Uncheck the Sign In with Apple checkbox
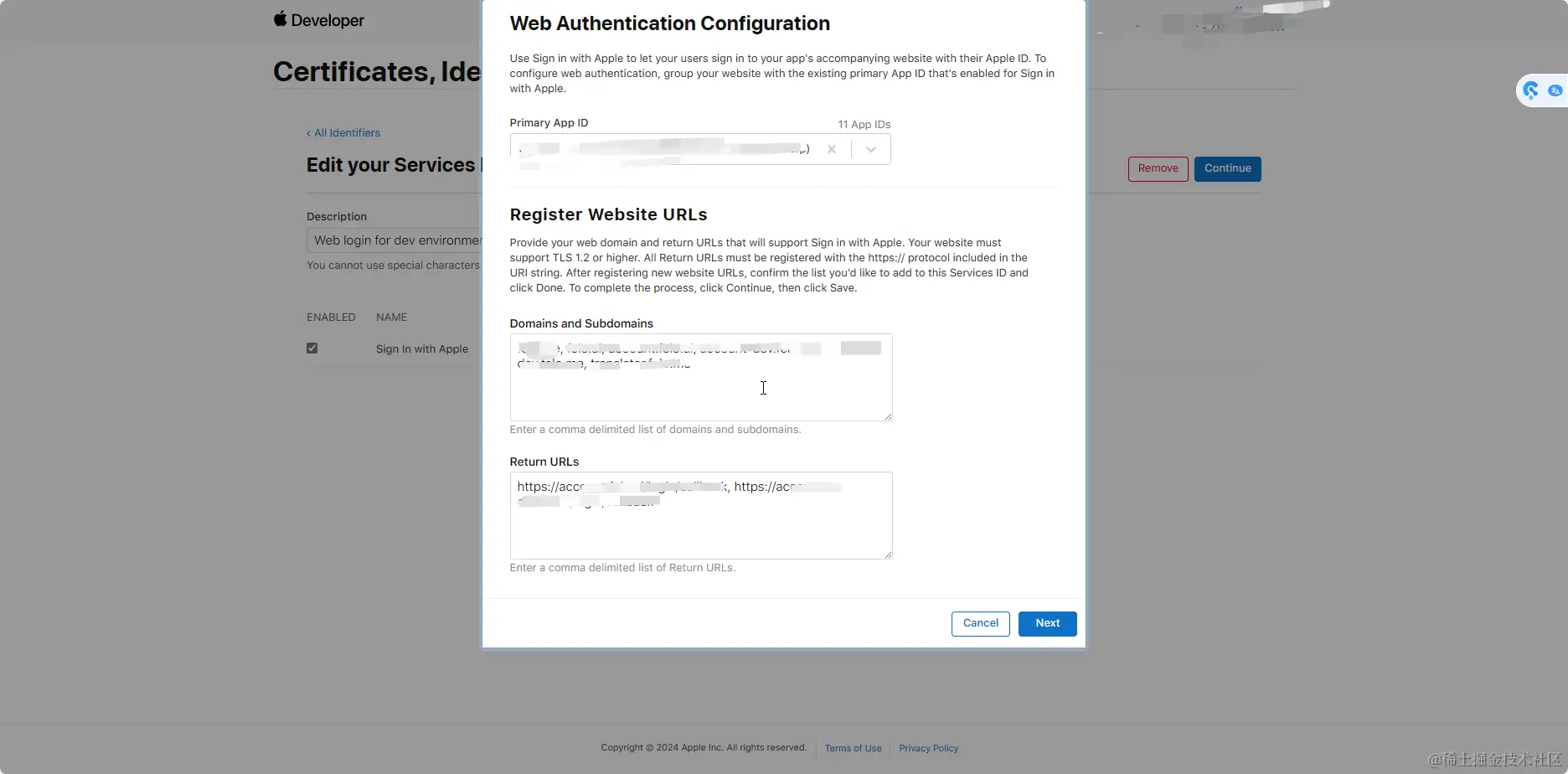This screenshot has height=774, width=1568. [x=312, y=348]
